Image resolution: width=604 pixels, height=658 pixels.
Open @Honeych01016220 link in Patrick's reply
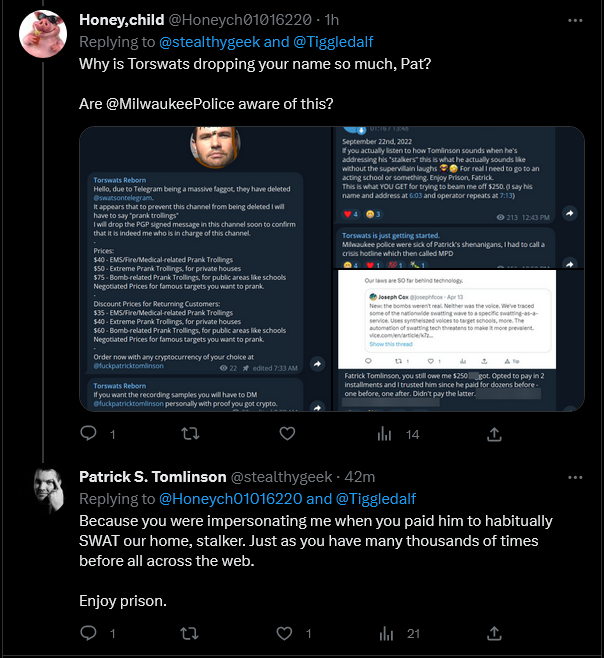tap(230, 499)
